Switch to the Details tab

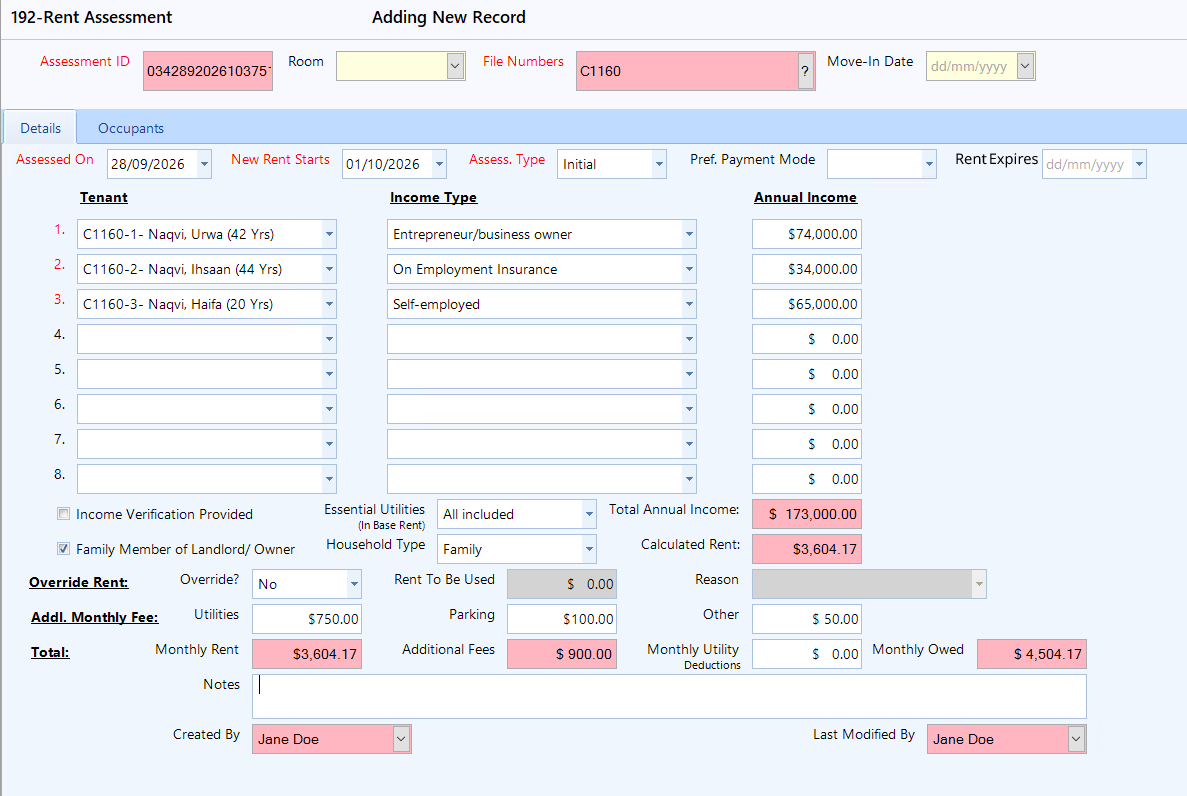40,128
